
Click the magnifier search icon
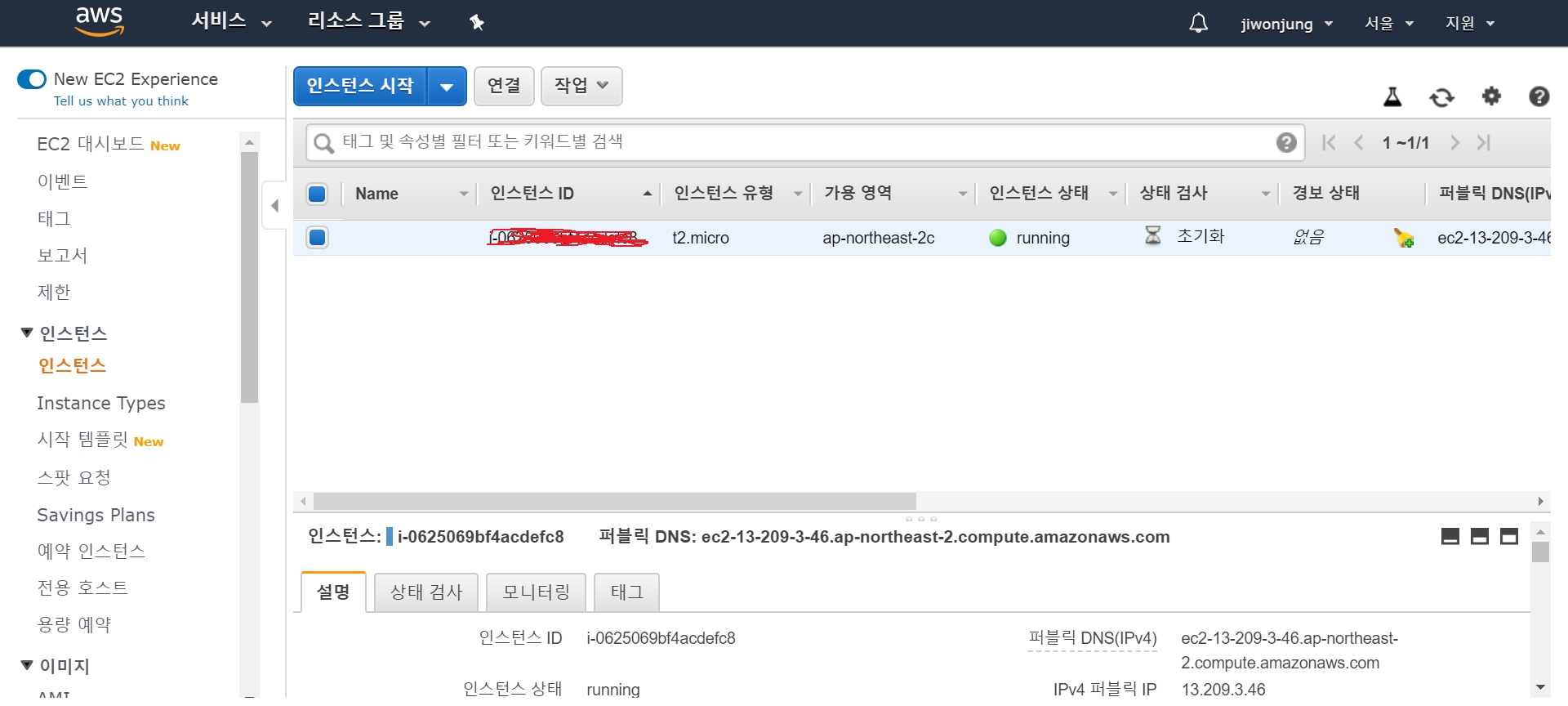pyautogui.click(x=323, y=144)
